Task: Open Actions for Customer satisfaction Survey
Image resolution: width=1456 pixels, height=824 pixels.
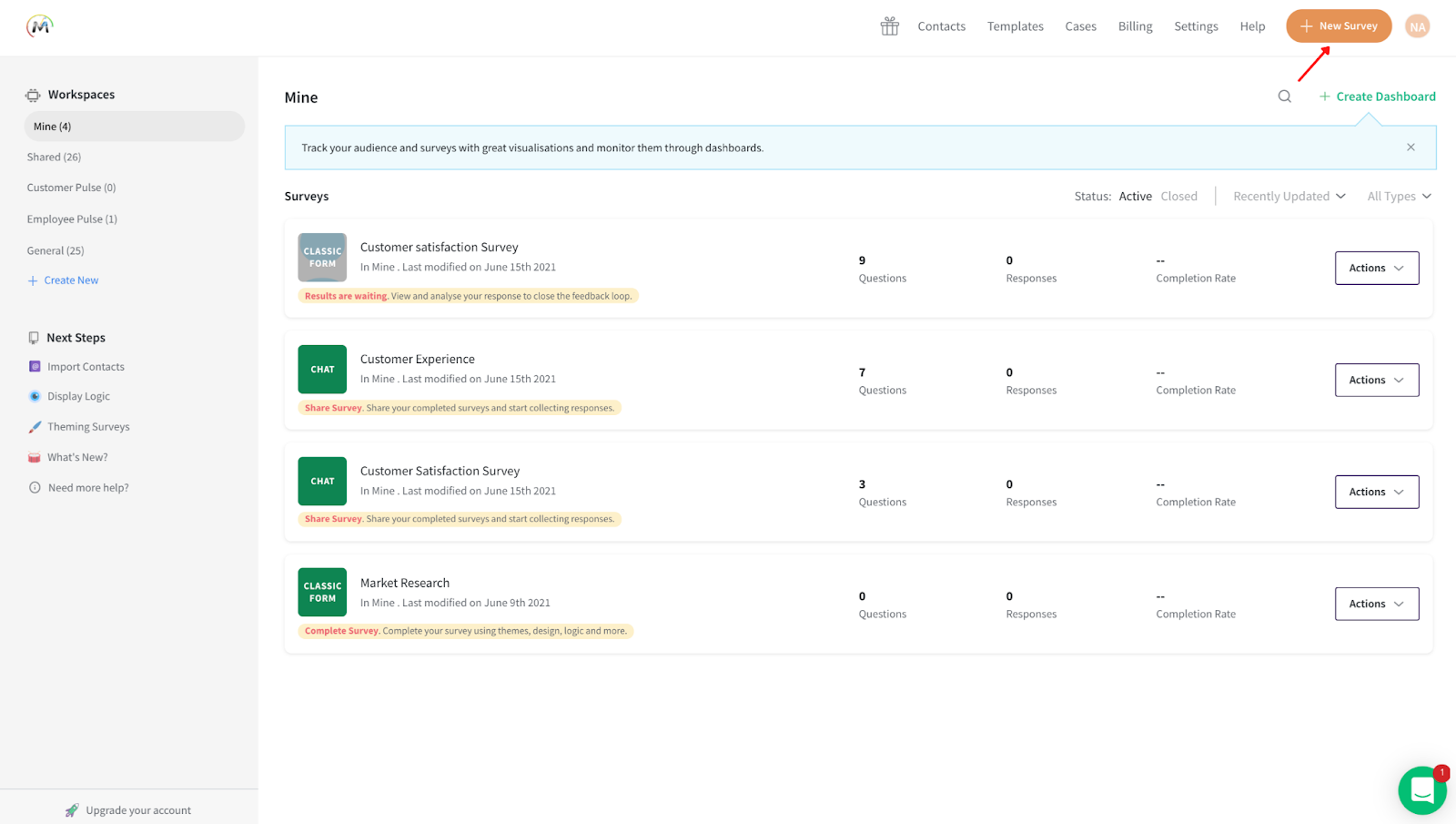Action: pyautogui.click(x=1376, y=268)
